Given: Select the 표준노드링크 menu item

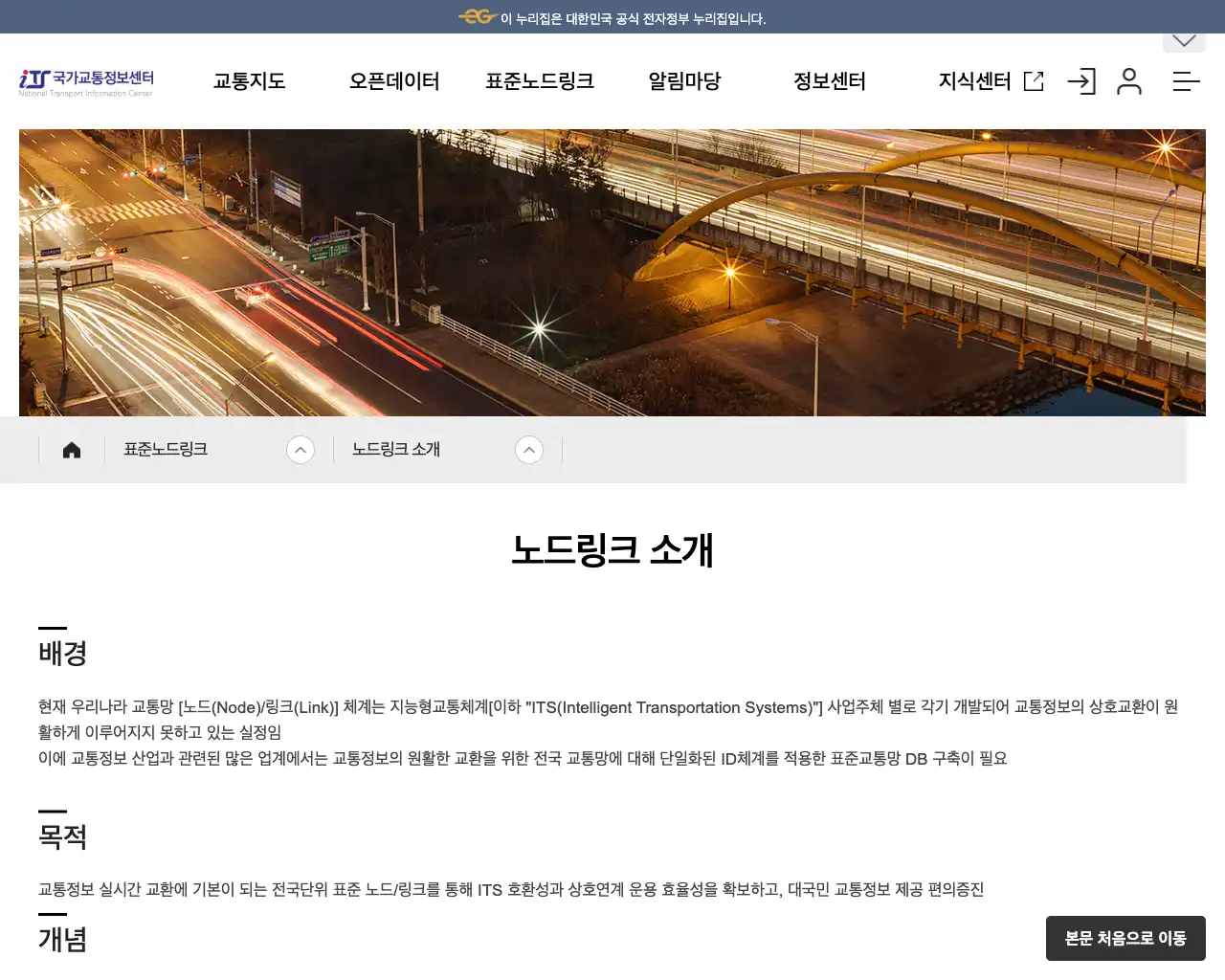Looking at the screenshot, I should pyautogui.click(x=540, y=81).
